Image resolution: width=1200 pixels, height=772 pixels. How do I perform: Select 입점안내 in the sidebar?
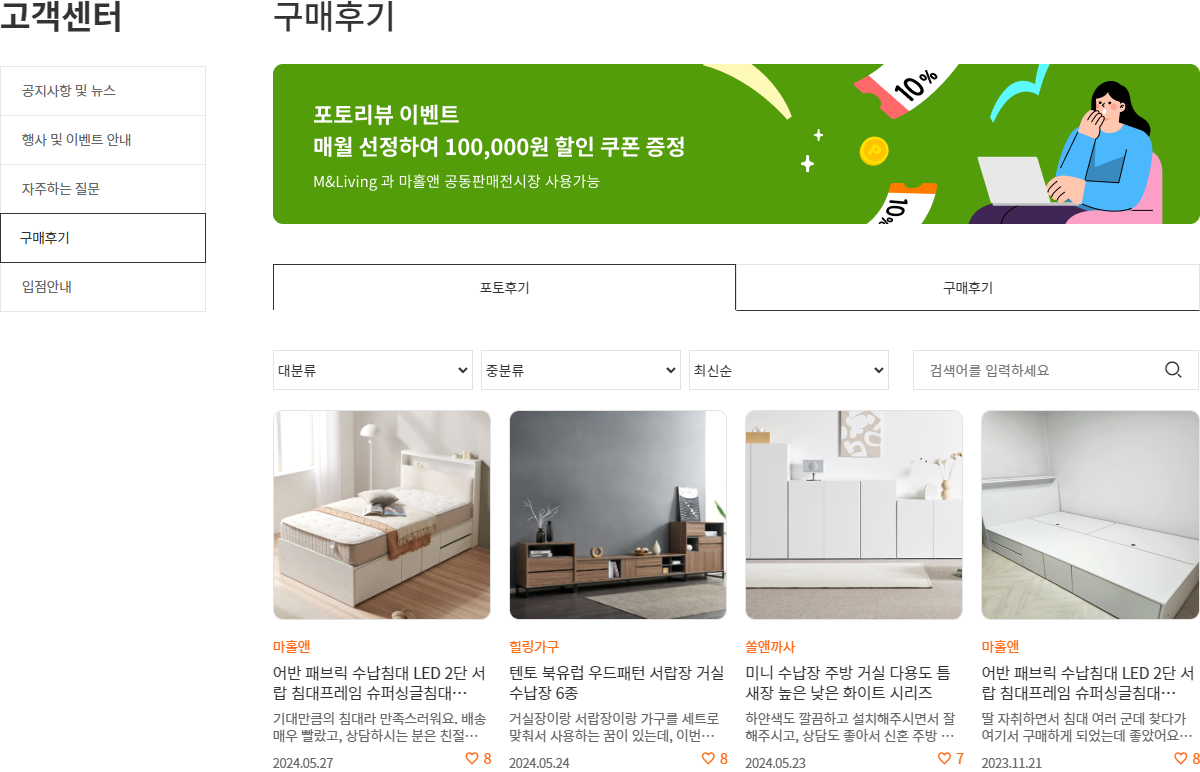tap(103, 287)
